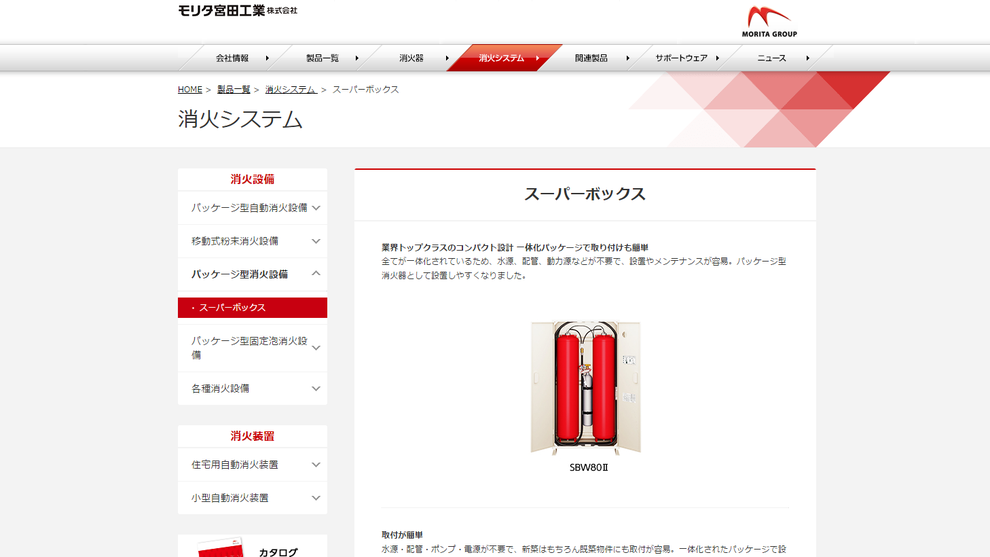Click the arrow icon beside 消火システム
The height and width of the screenshot is (557, 990).
(537, 58)
